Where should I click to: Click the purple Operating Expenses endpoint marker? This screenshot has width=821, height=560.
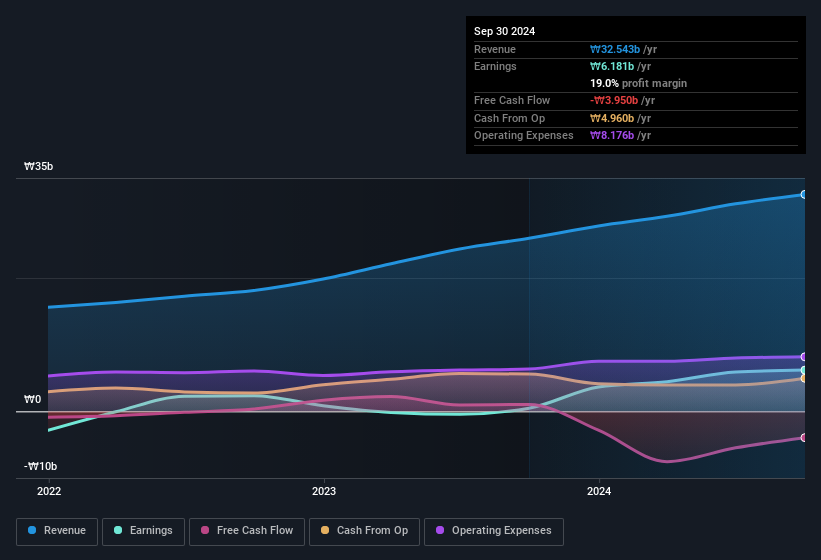pyautogui.click(x=803, y=357)
